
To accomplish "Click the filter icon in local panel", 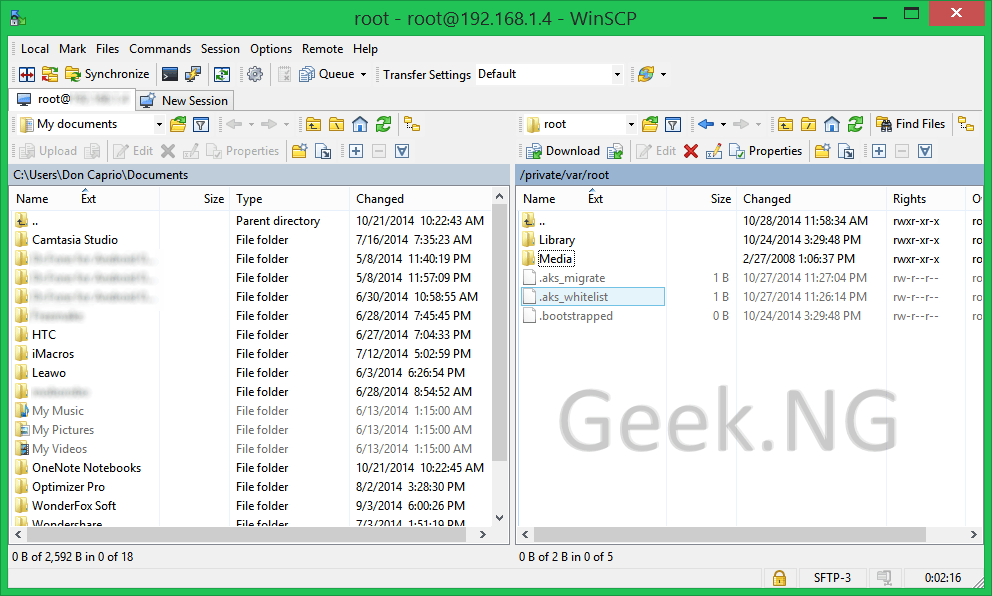I will click(201, 125).
